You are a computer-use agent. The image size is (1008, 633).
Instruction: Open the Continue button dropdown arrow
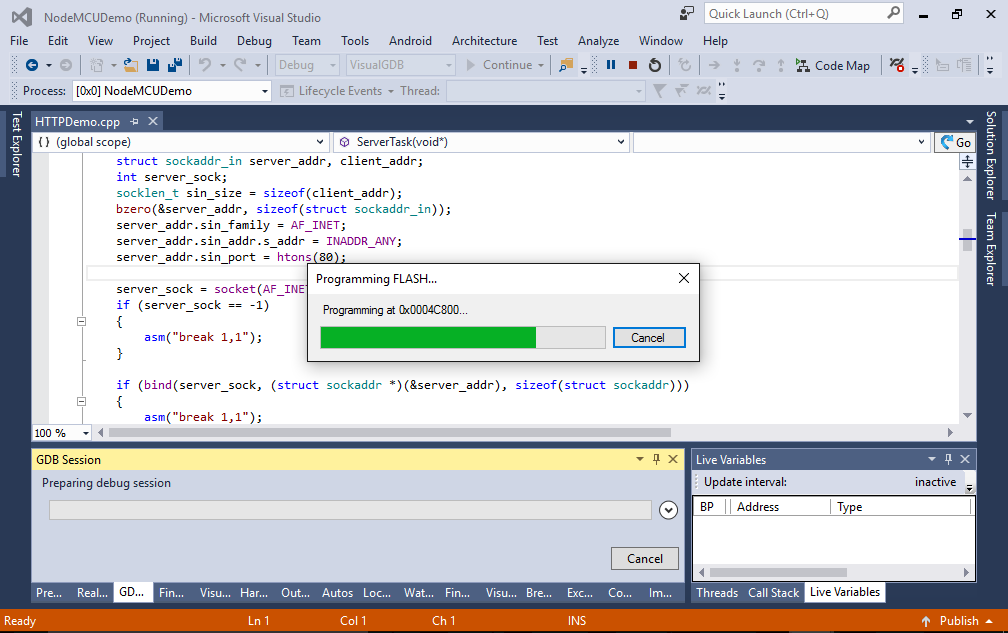(541, 65)
